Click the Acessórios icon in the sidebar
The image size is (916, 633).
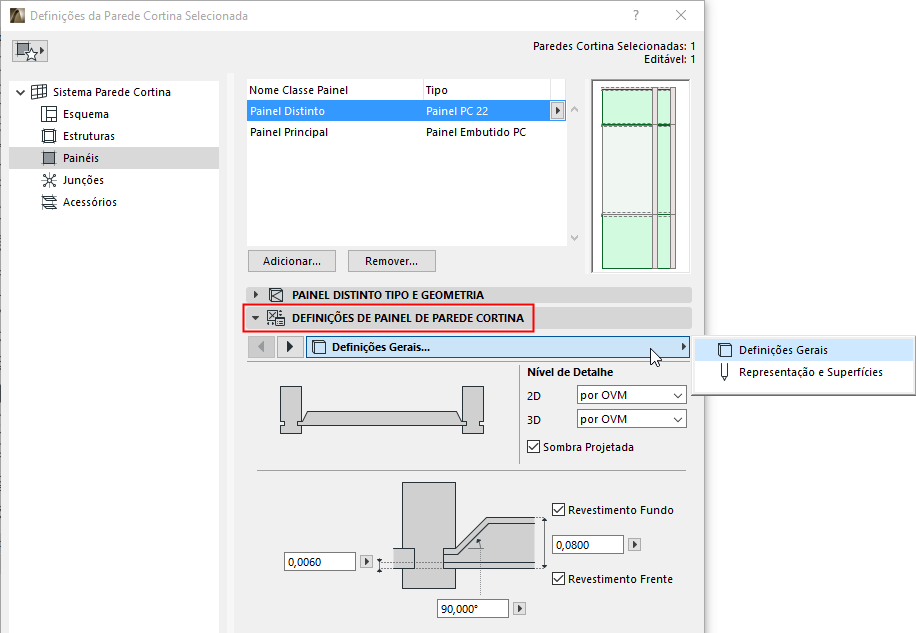pyautogui.click(x=49, y=201)
